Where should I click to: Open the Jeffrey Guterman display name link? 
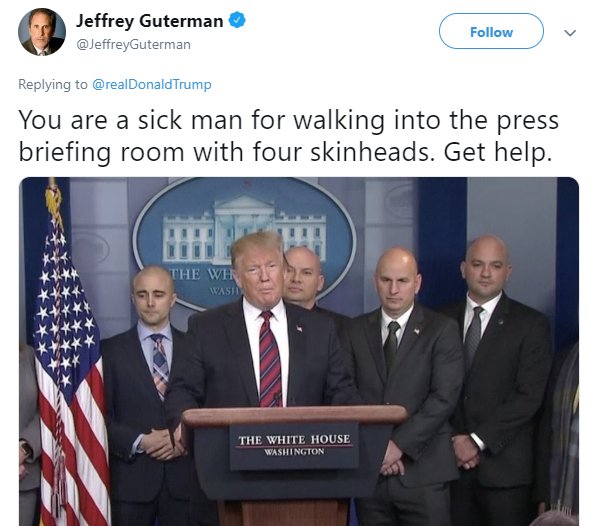coord(150,21)
